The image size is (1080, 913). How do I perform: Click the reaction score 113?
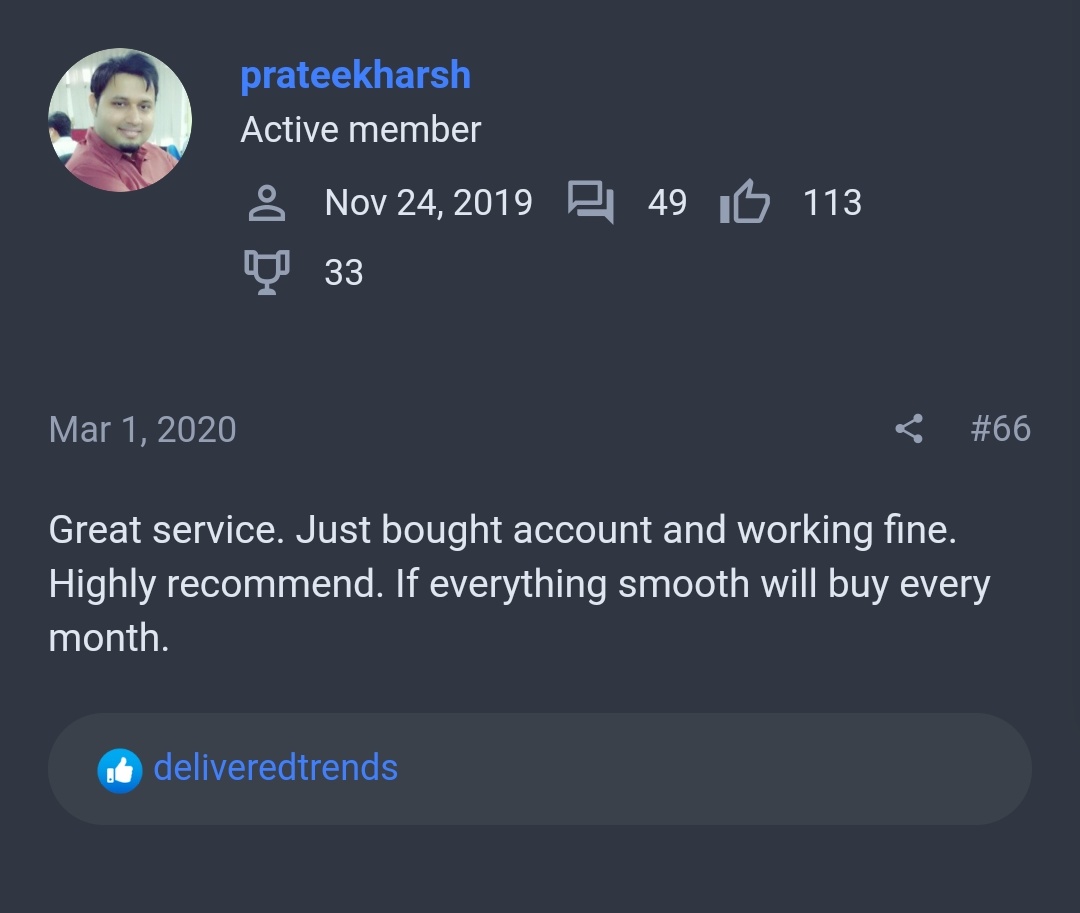point(832,203)
